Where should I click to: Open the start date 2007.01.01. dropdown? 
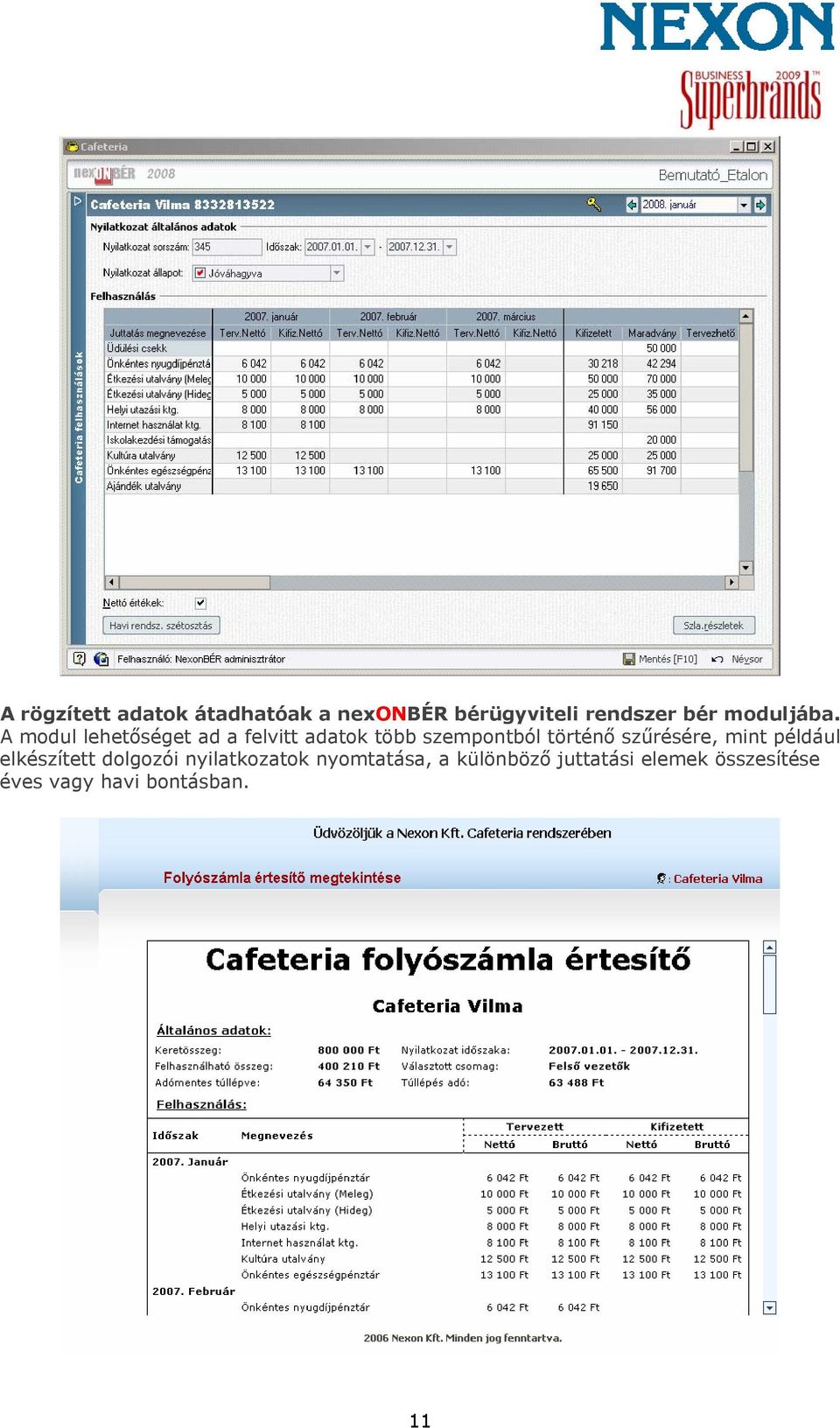(x=367, y=248)
